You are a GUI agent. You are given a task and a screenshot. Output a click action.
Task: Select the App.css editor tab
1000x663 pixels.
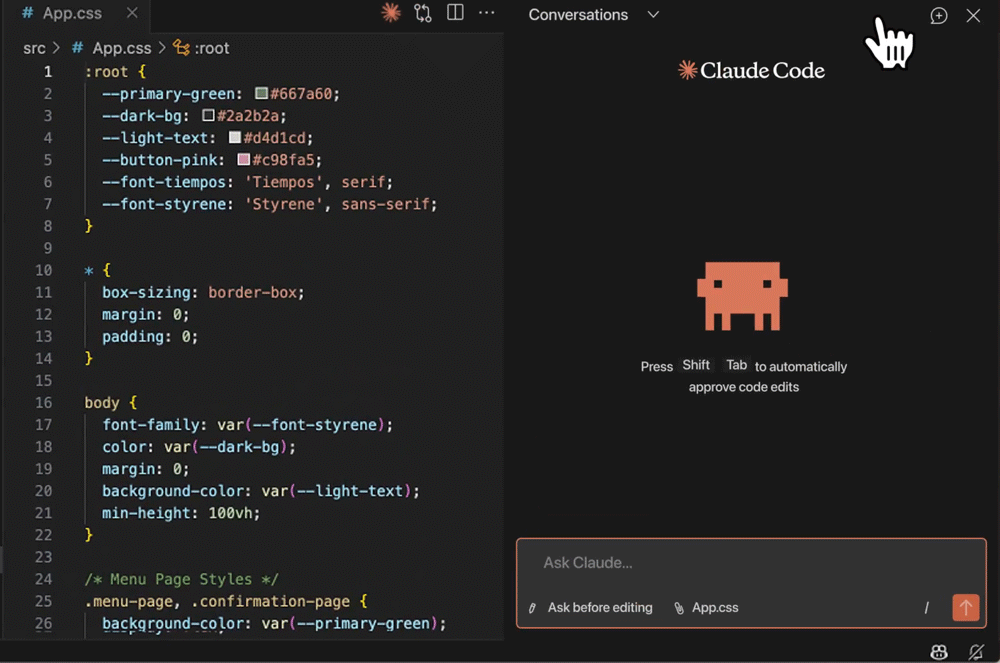tap(70, 14)
